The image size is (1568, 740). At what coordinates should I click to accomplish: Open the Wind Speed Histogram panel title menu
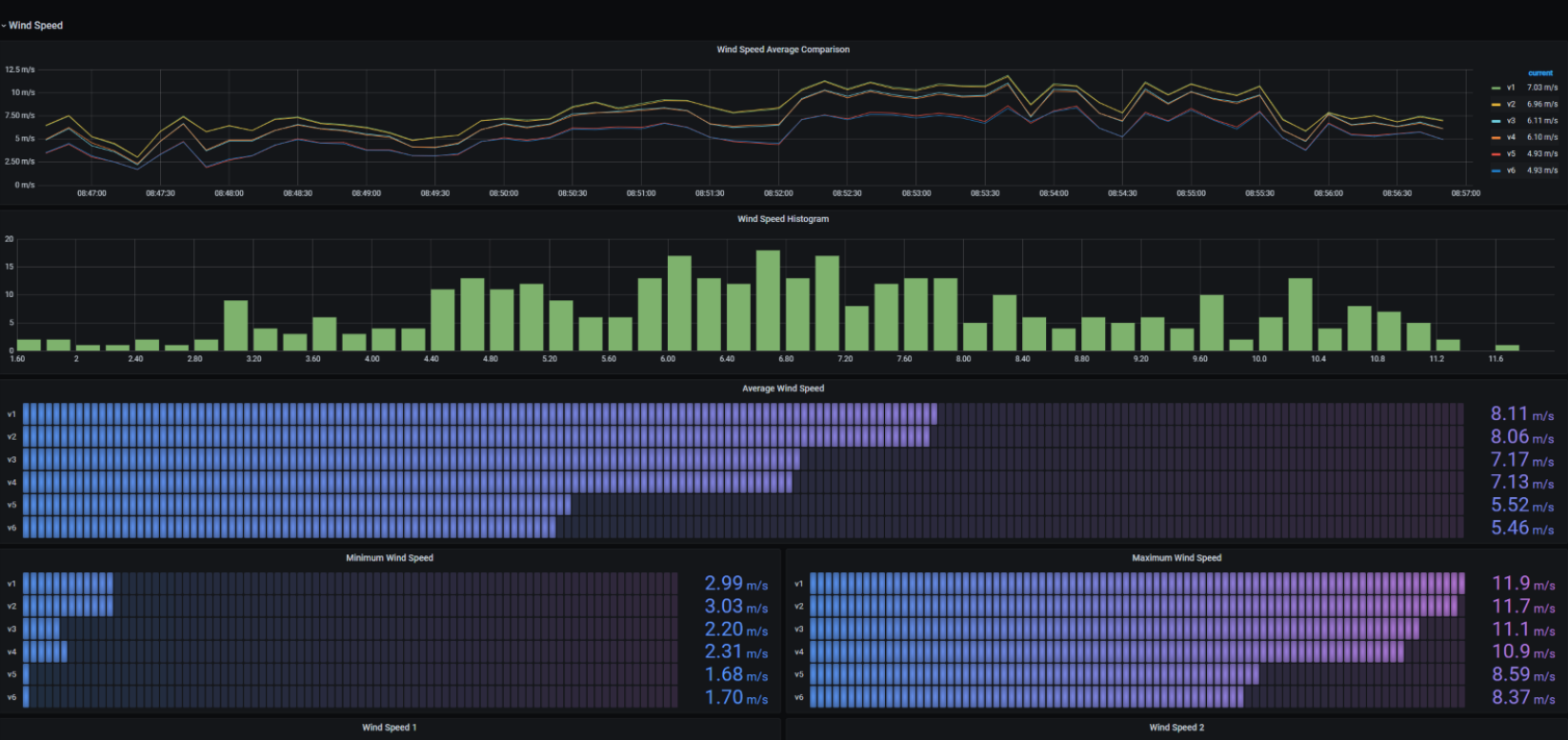pyautogui.click(x=783, y=219)
